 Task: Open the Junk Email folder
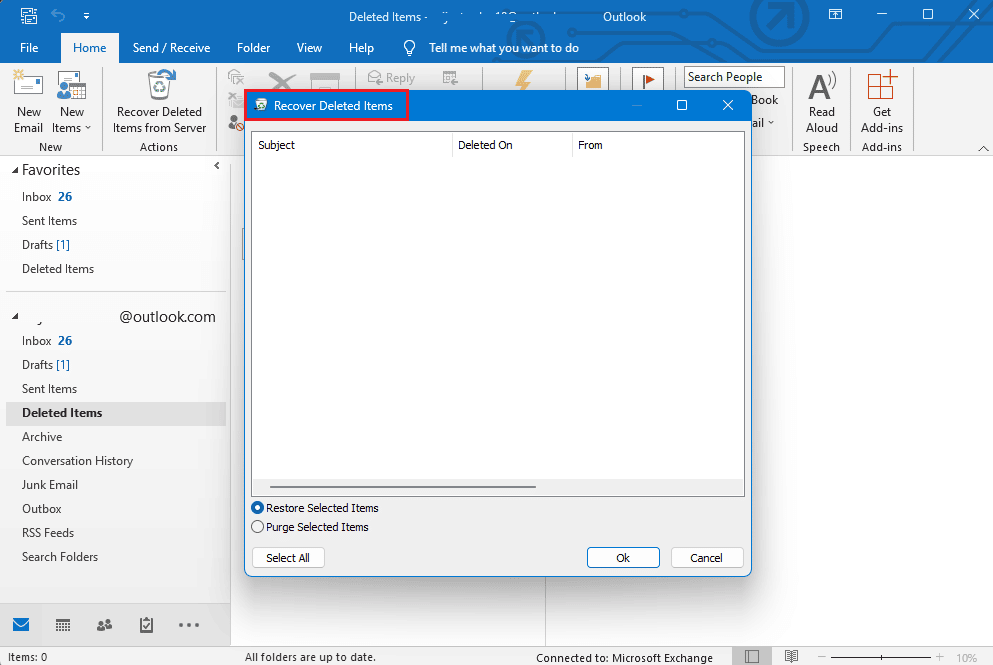116,485
